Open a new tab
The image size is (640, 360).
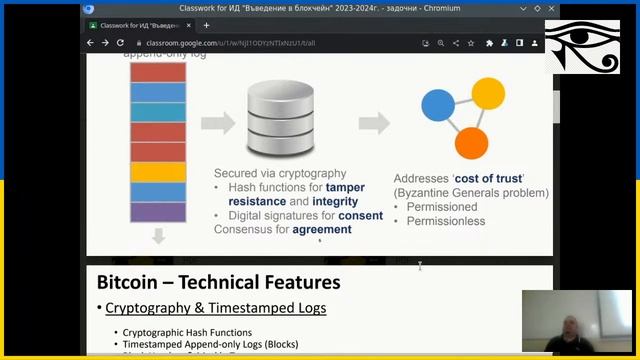tap(207, 25)
